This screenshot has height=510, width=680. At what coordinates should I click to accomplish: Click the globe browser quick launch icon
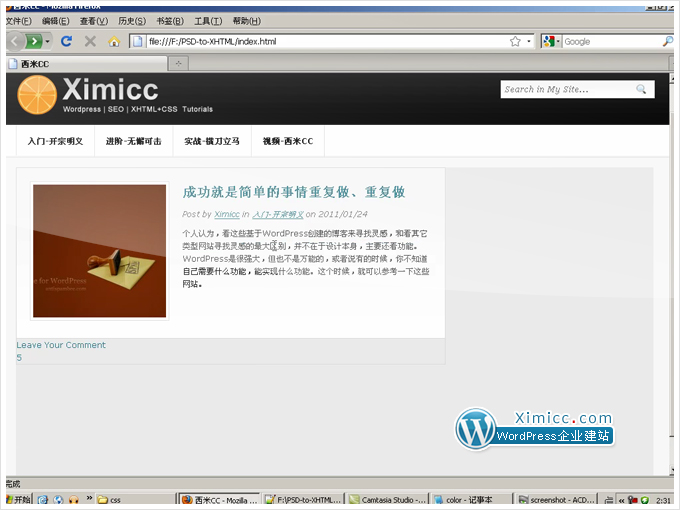tap(58, 500)
